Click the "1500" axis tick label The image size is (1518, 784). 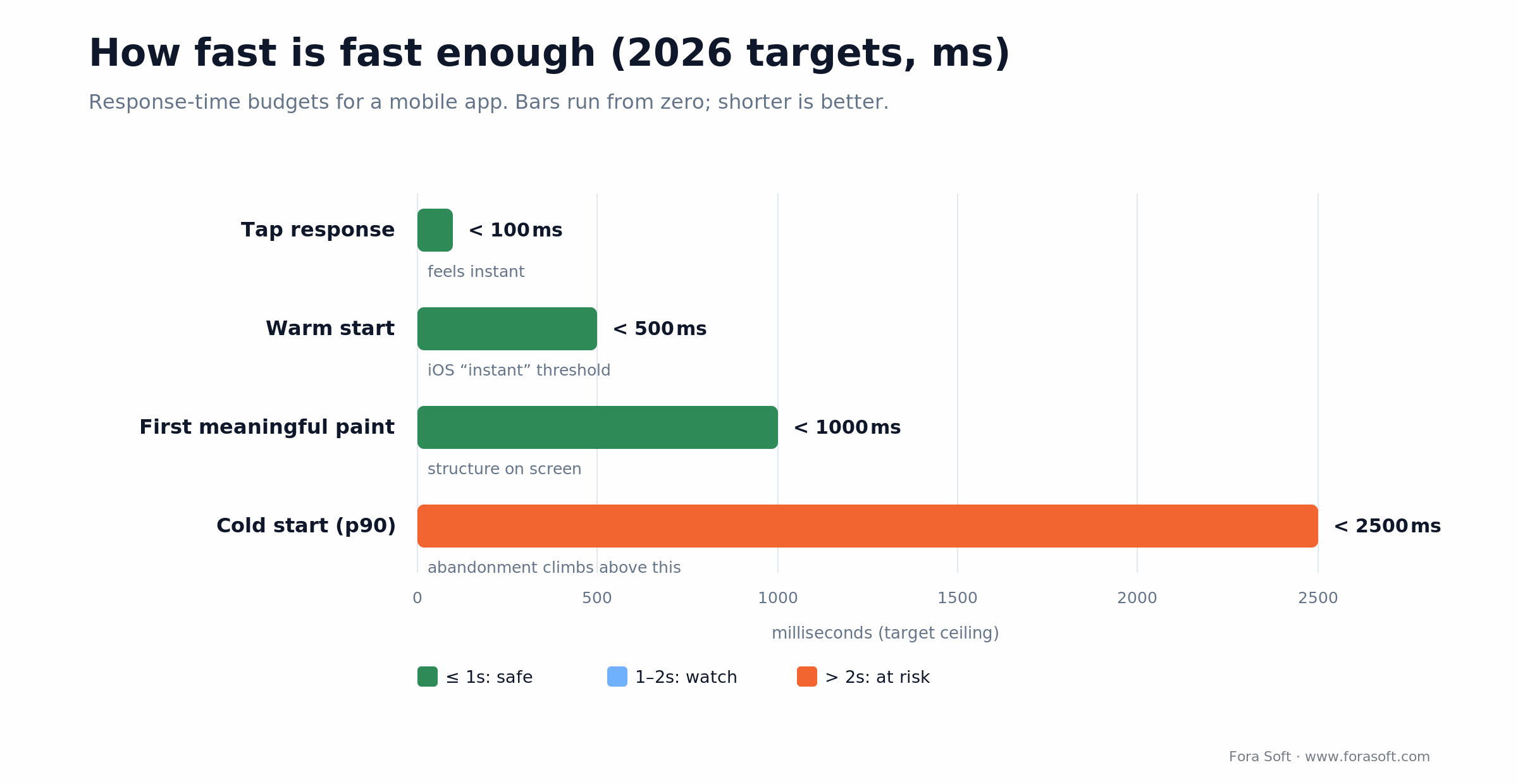pyautogui.click(x=958, y=598)
